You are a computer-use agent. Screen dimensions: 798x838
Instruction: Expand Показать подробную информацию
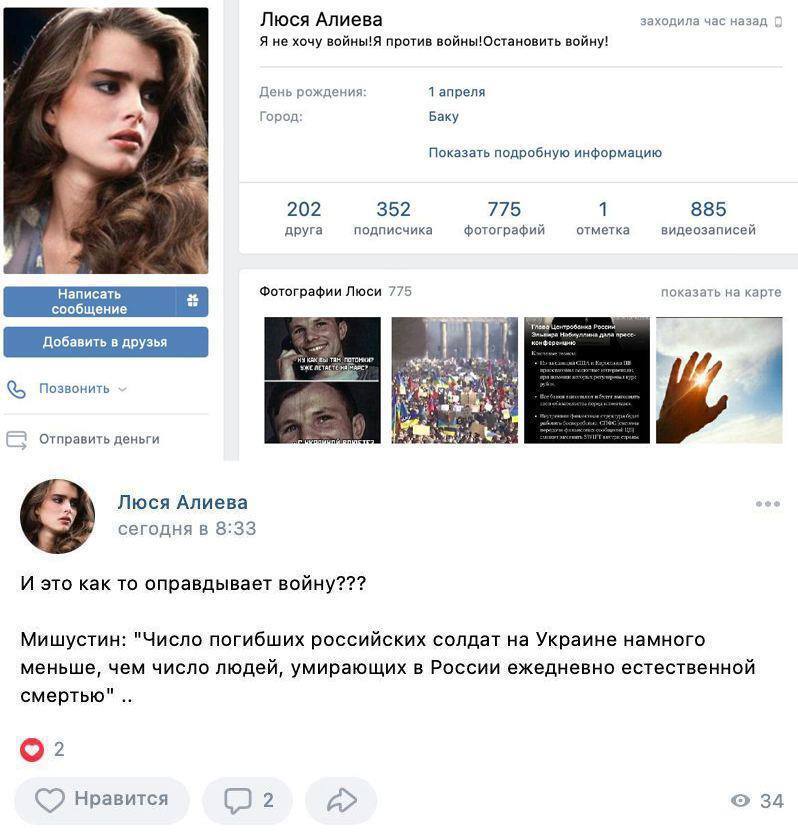click(545, 153)
